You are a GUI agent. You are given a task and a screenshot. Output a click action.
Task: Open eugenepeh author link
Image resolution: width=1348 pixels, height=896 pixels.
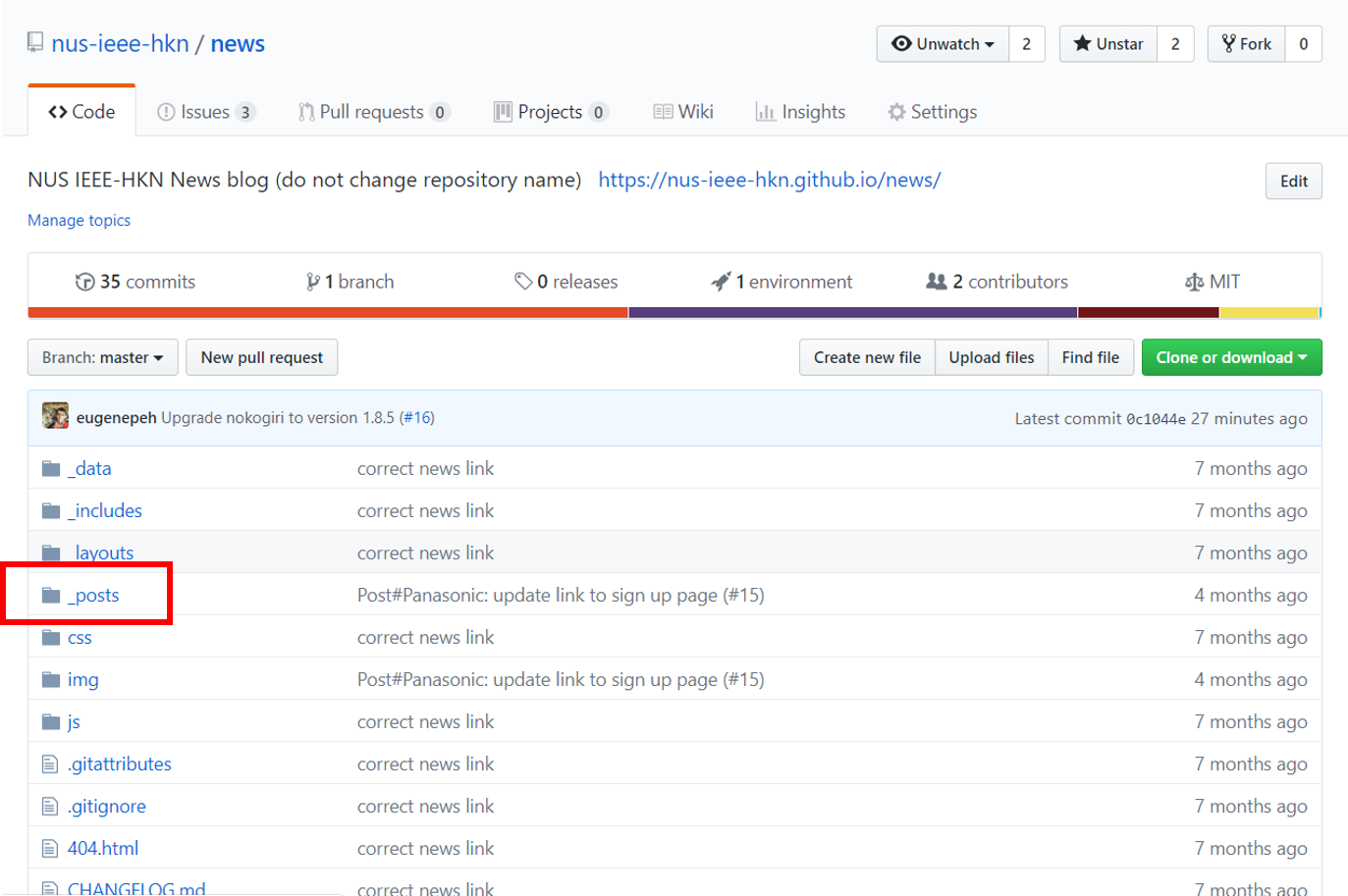(117, 417)
